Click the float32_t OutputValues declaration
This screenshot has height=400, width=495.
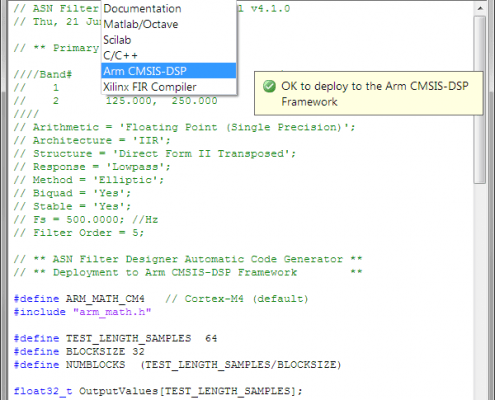(x=158, y=391)
